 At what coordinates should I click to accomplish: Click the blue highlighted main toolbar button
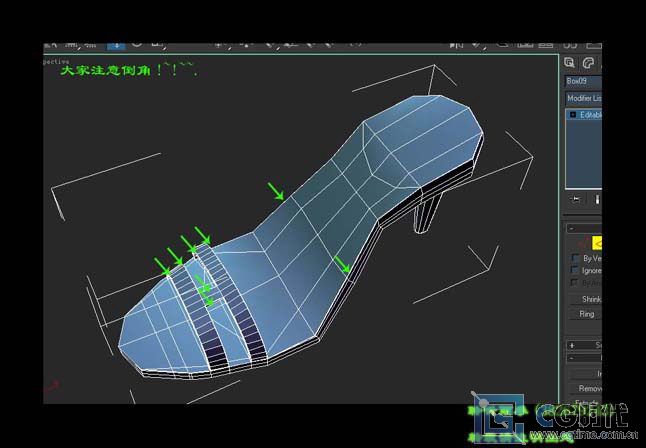click(x=116, y=46)
